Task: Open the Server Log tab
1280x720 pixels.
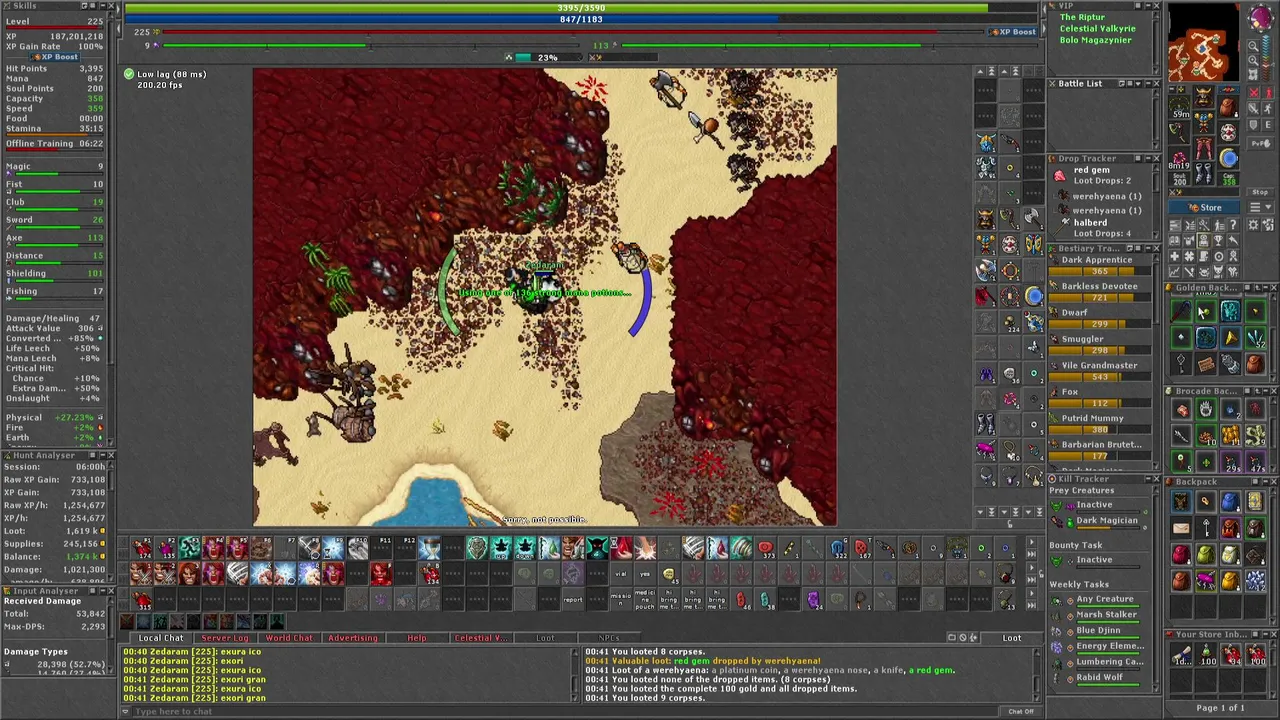Action: pyautogui.click(x=225, y=638)
